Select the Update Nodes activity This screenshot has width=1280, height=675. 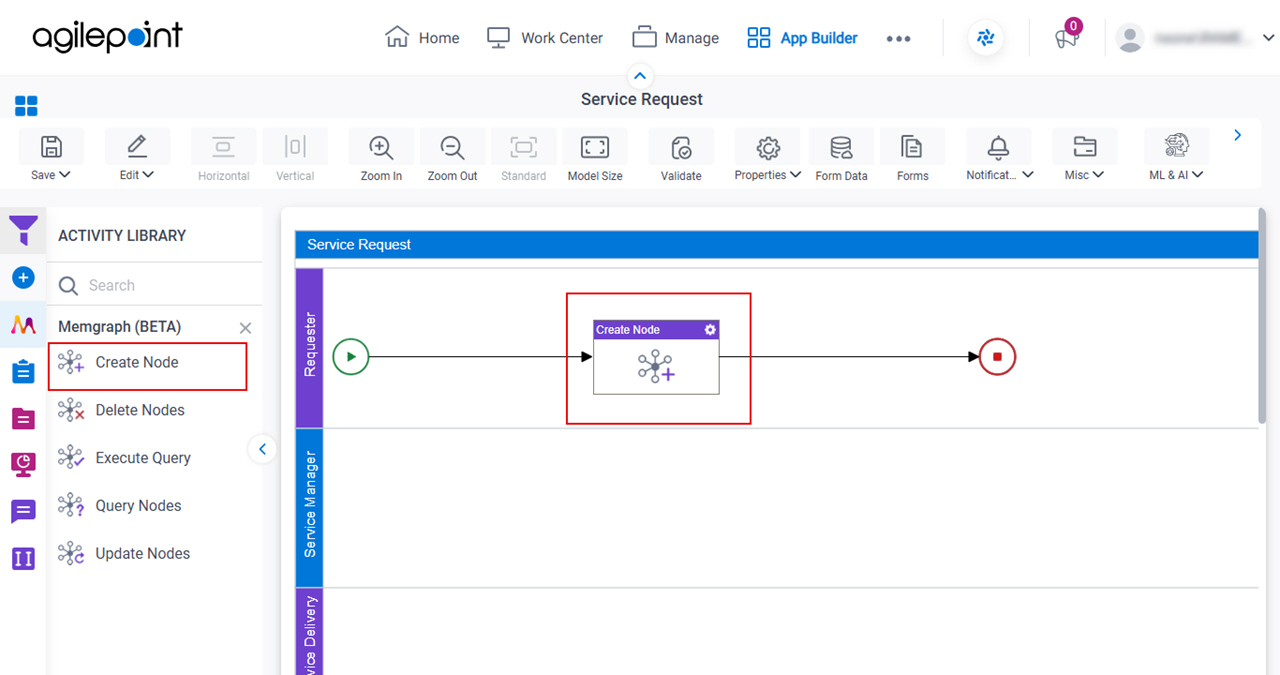142,554
